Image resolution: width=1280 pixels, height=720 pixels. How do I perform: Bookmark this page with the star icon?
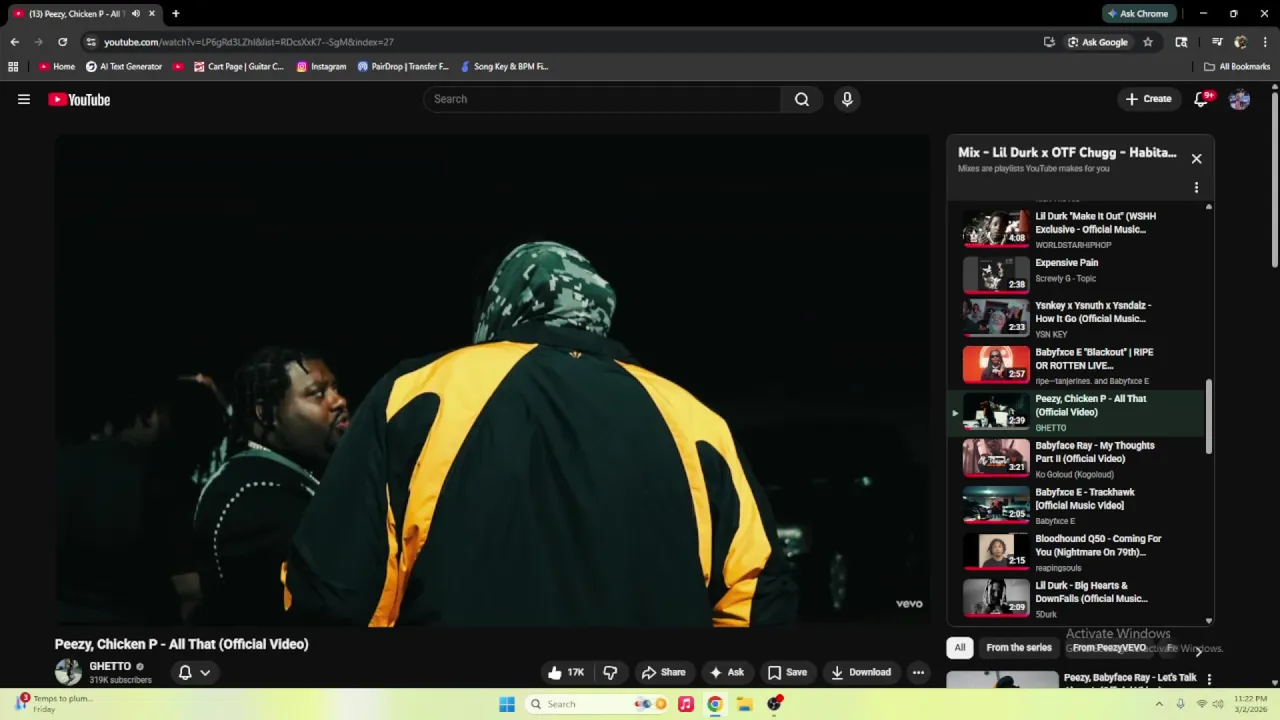pos(1148,42)
